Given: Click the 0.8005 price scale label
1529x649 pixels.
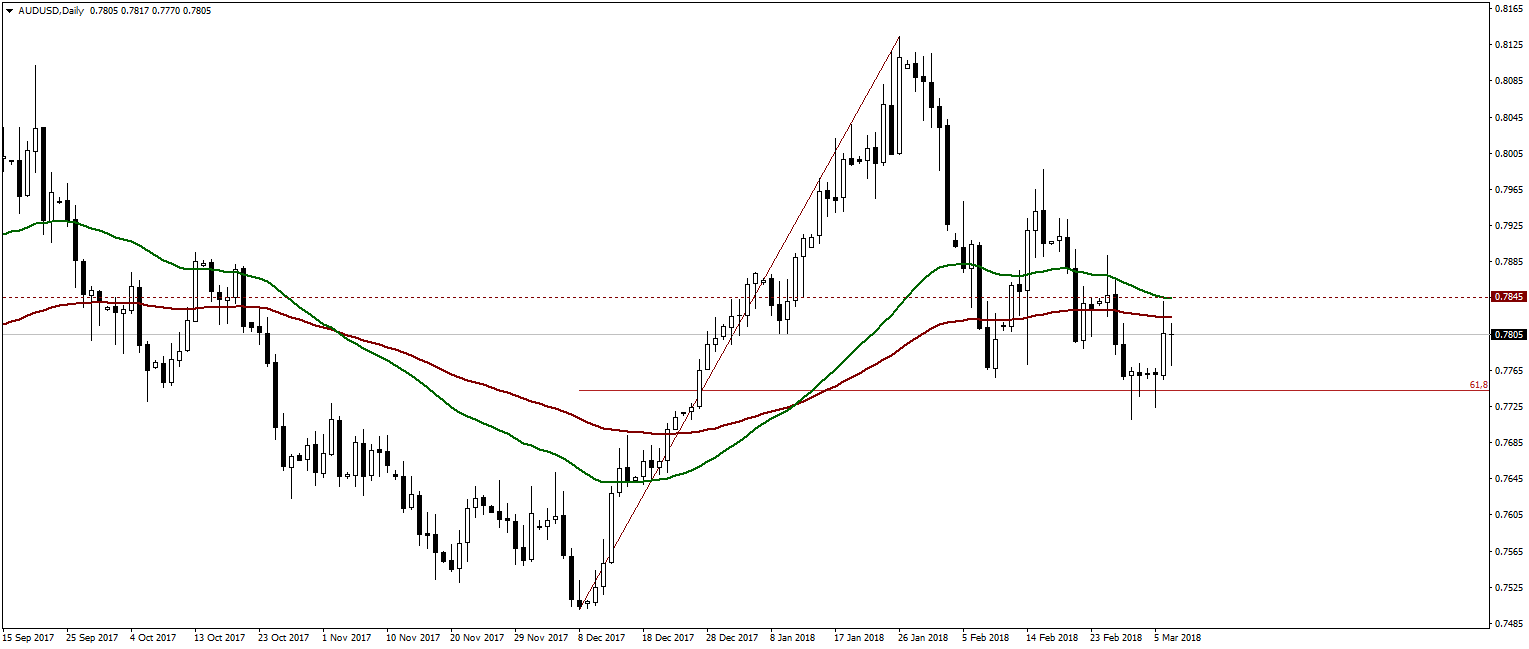Looking at the screenshot, I should [x=1508, y=154].
